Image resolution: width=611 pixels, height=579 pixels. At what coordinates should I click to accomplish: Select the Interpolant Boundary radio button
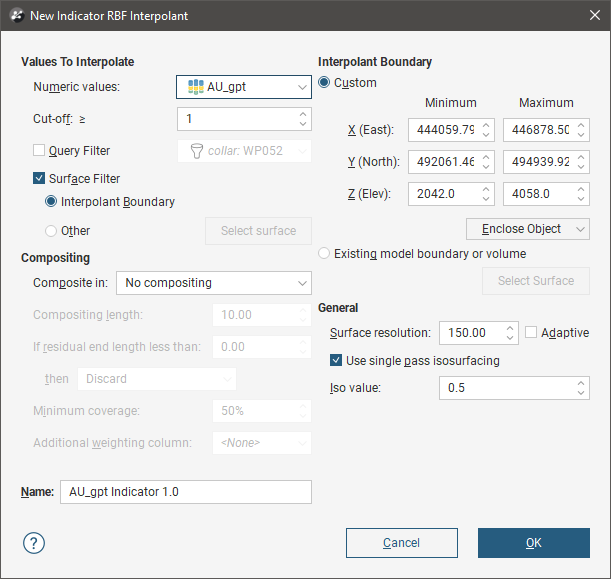tap(52, 202)
